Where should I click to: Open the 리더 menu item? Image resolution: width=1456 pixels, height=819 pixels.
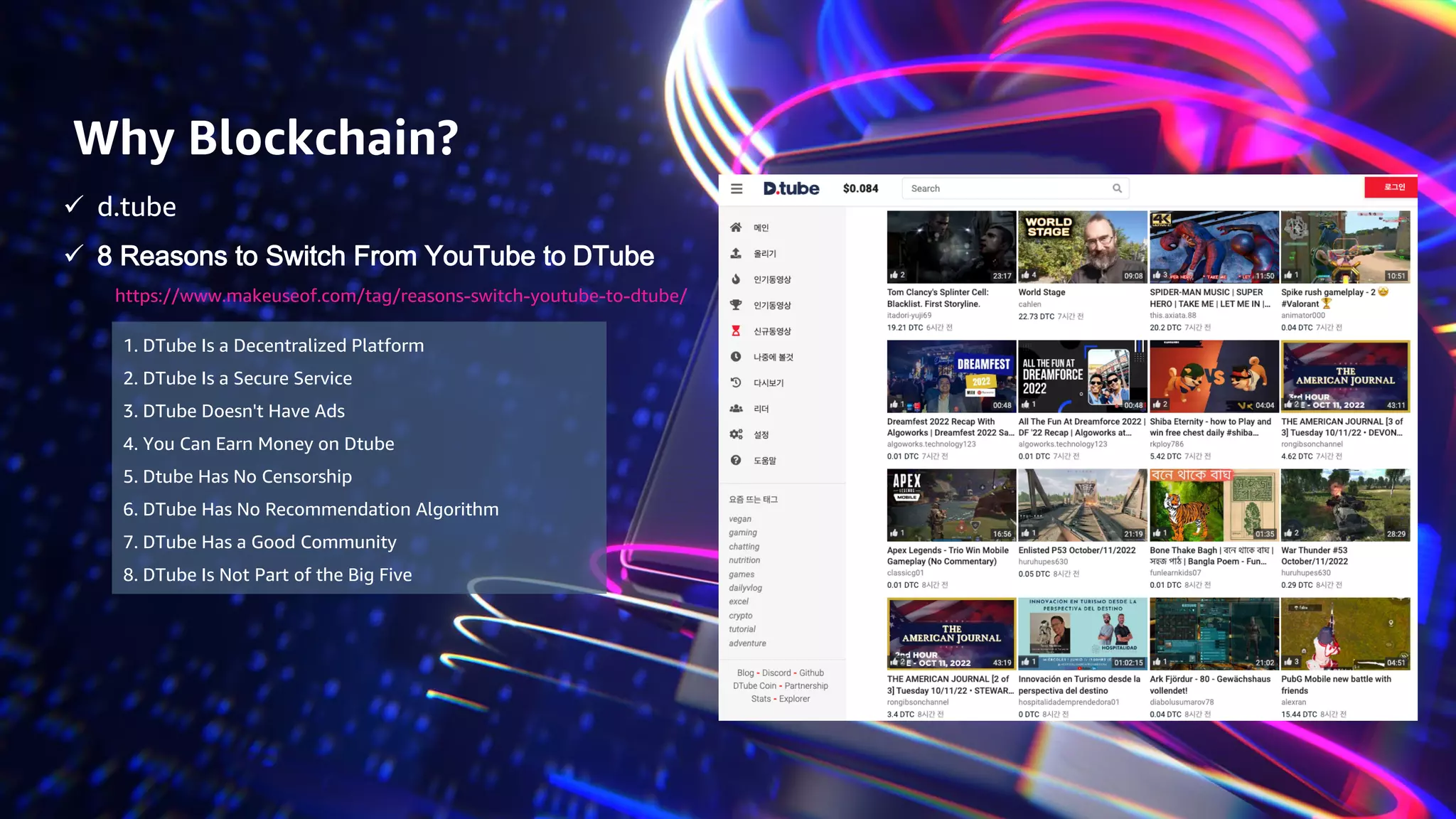761,409
